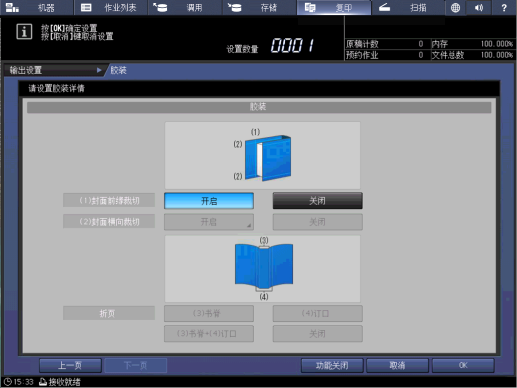517x388 pixels.
Task: Click the 功能关闭 function off button
Action: [x=332, y=365]
